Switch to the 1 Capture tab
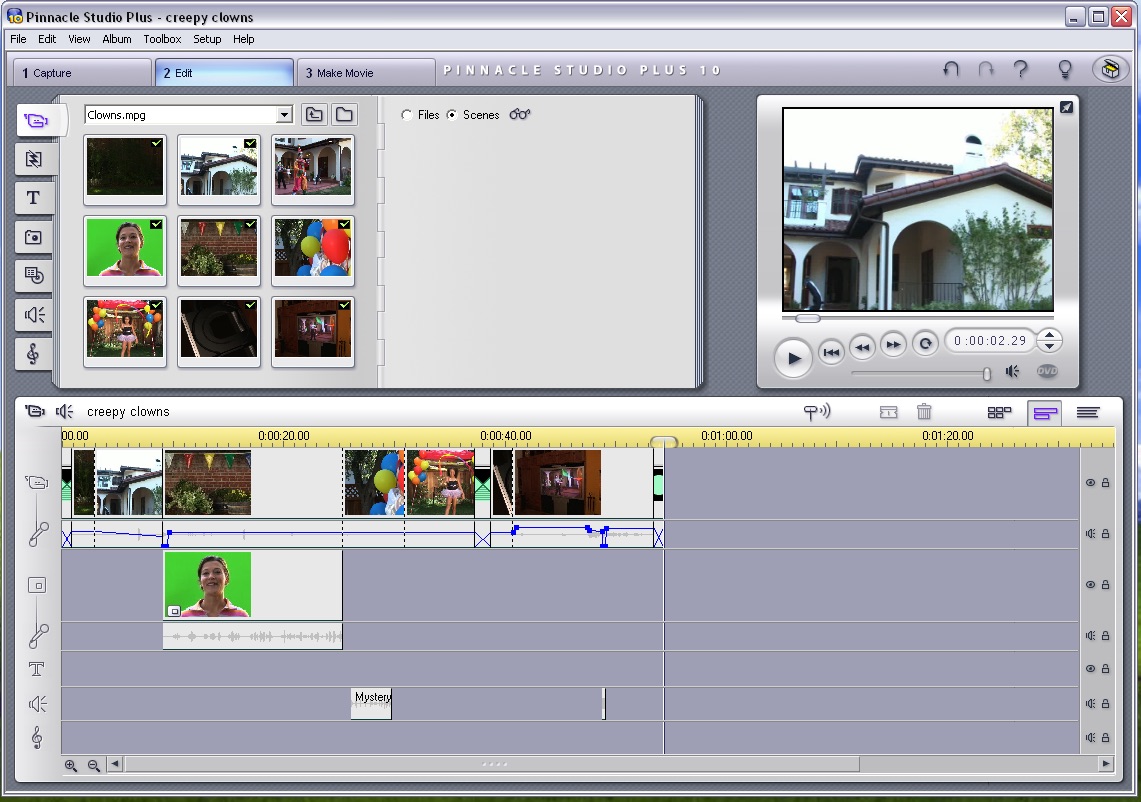Image resolution: width=1141 pixels, height=802 pixels. click(82, 73)
